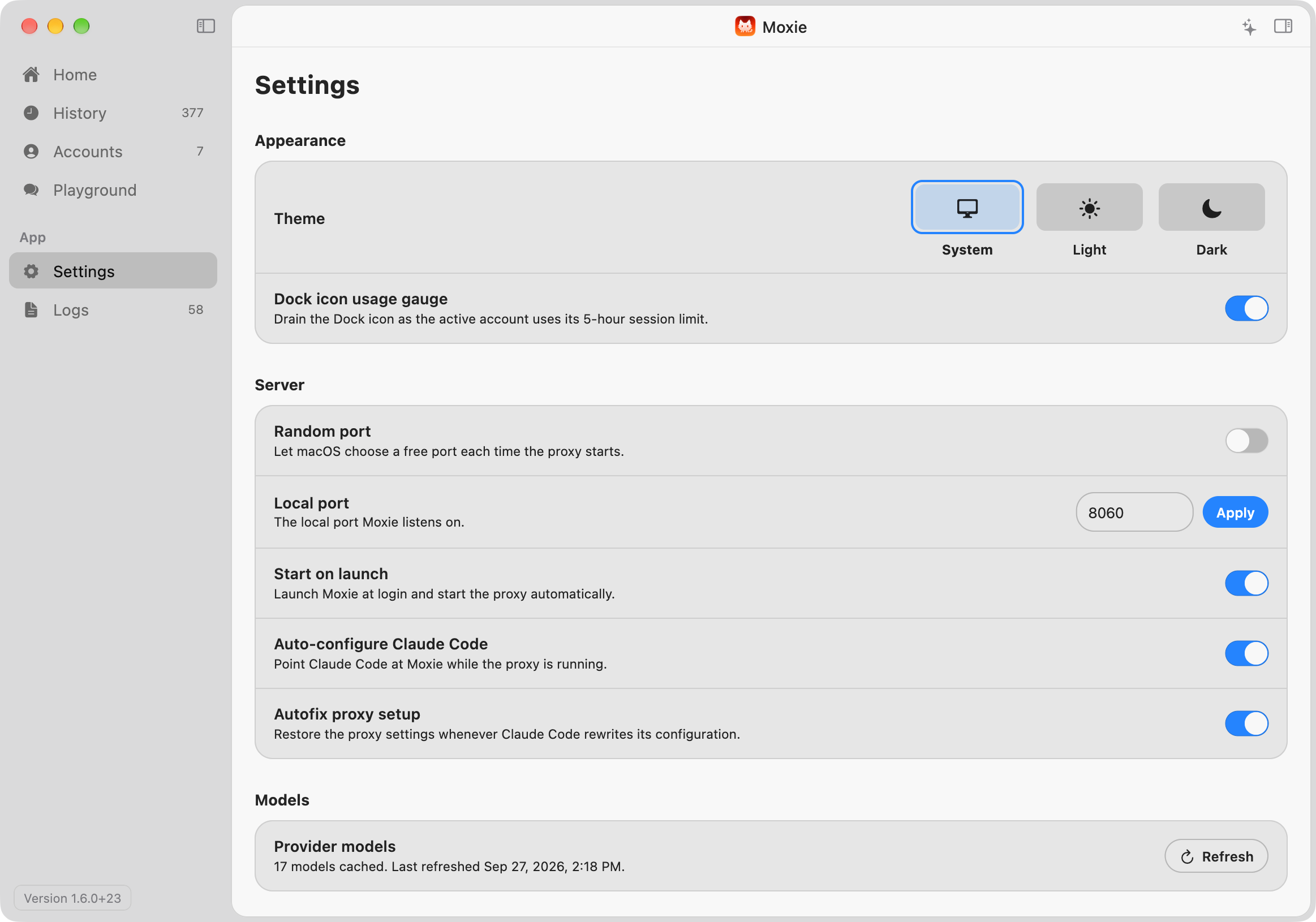
Task: Click the Playground chat bubbles icon
Action: (31, 189)
